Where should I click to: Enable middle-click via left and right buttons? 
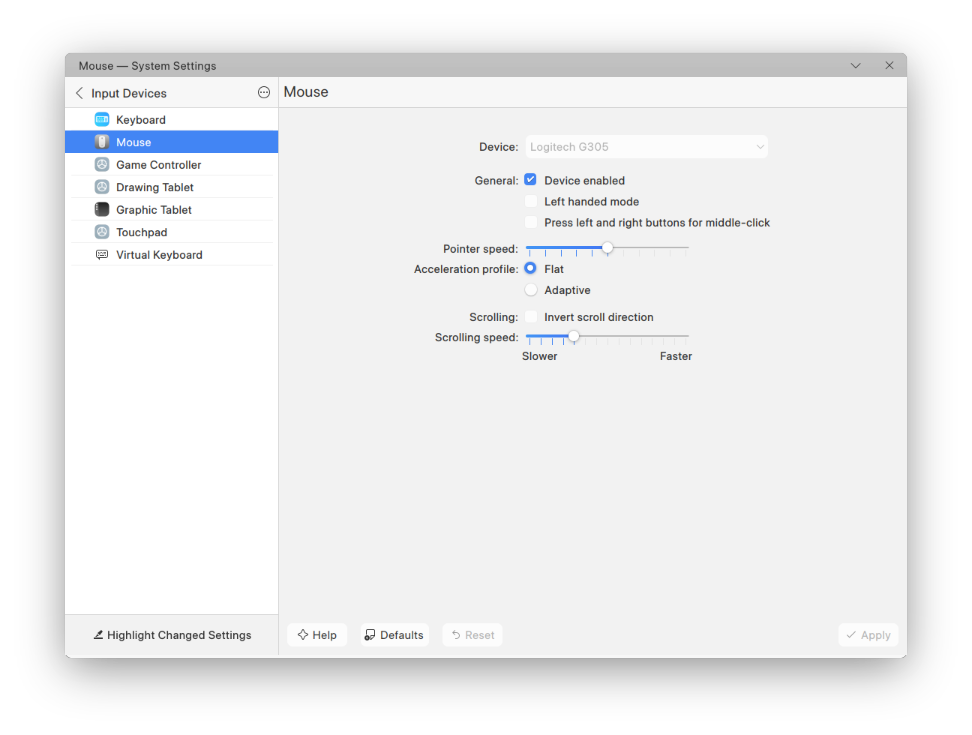(x=531, y=222)
